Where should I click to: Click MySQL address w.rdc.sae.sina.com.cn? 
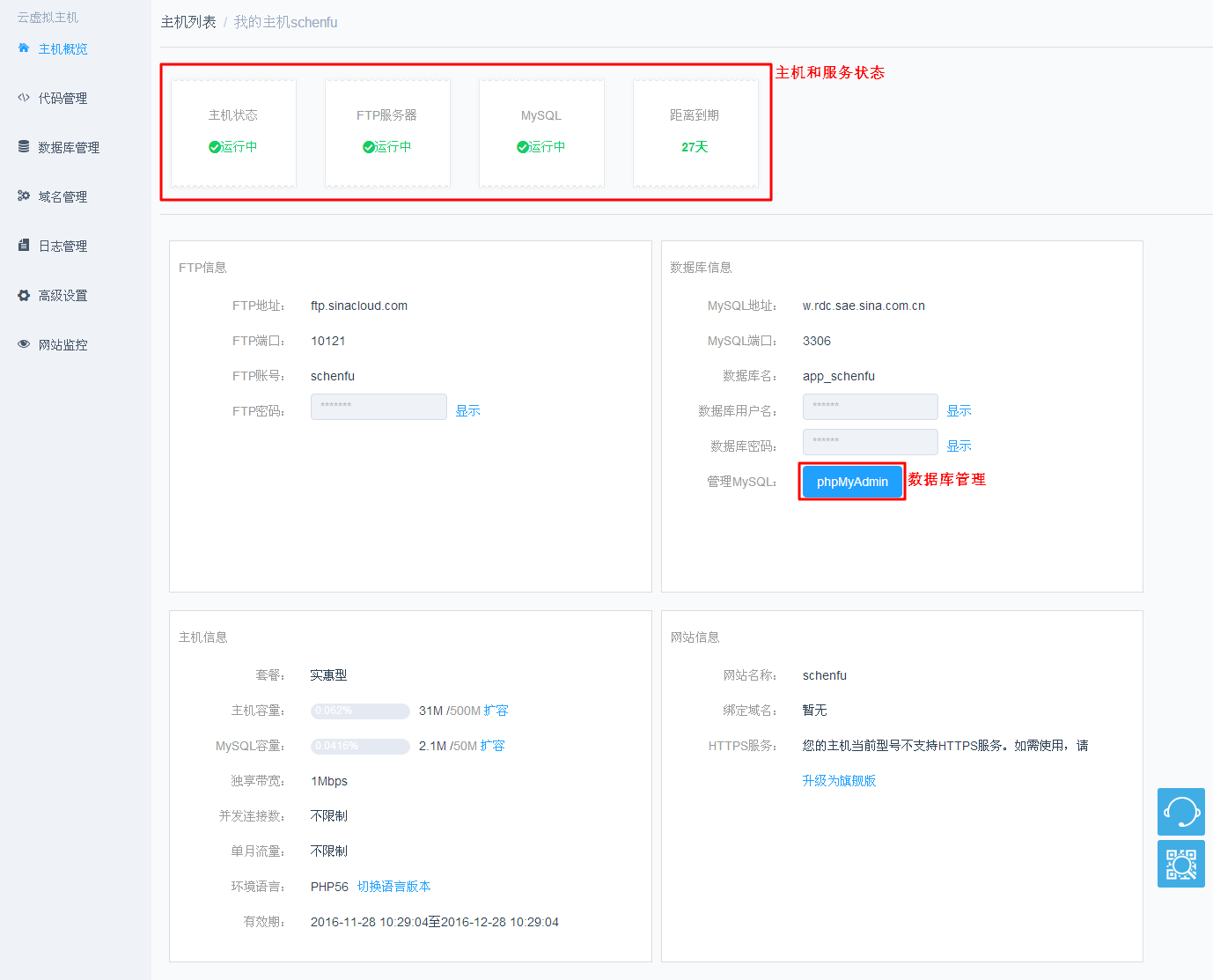864,306
